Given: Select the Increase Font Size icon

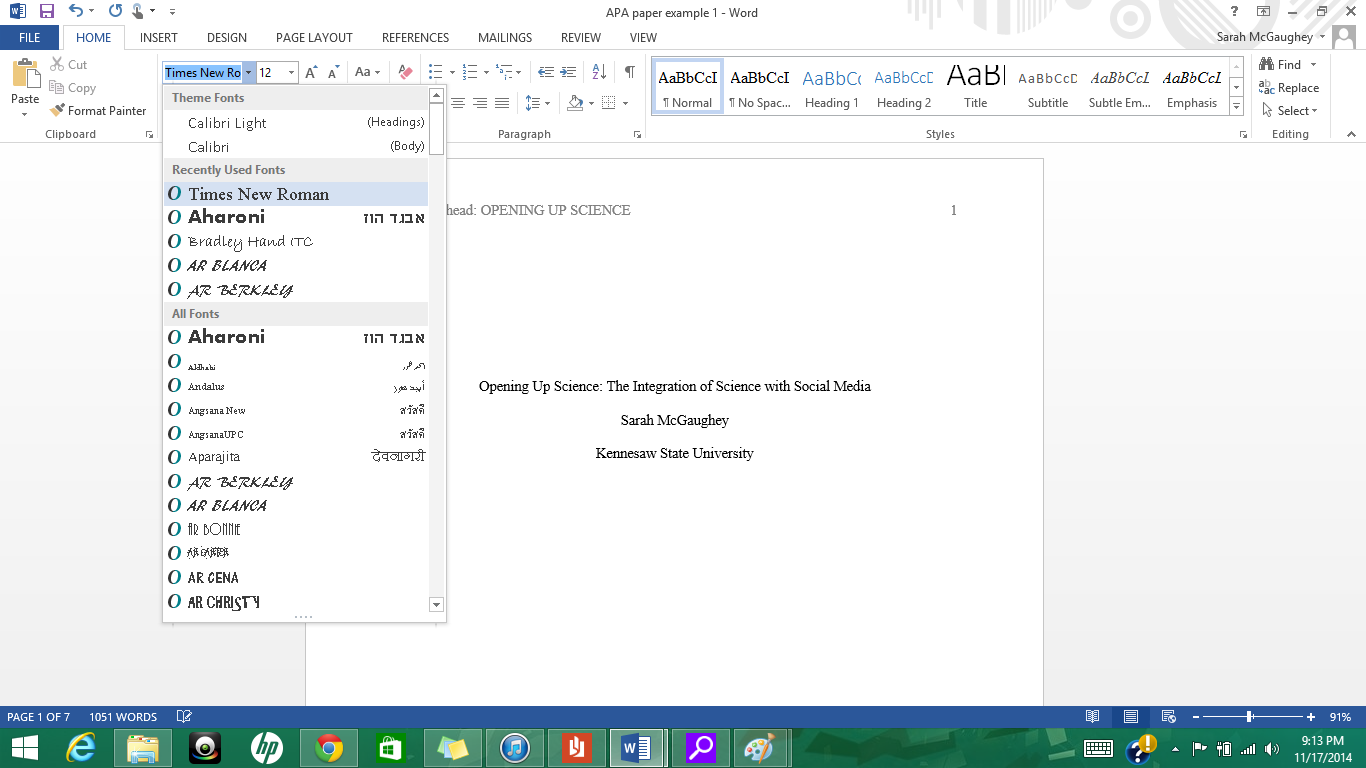Looking at the screenshot, I should pyautogui.click(x=311, y=70).
